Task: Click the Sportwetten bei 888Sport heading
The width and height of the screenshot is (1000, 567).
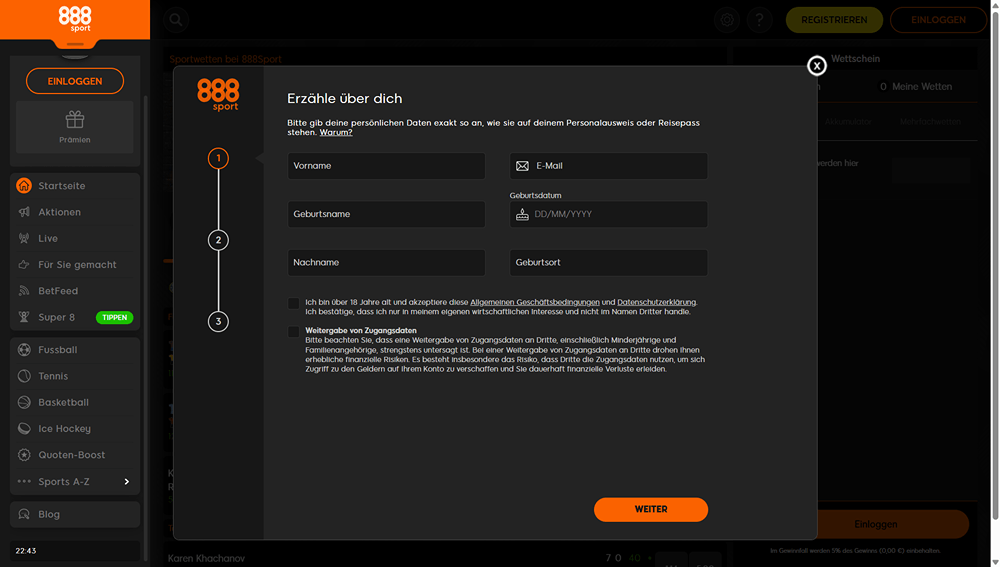Action: coord(225,59)
